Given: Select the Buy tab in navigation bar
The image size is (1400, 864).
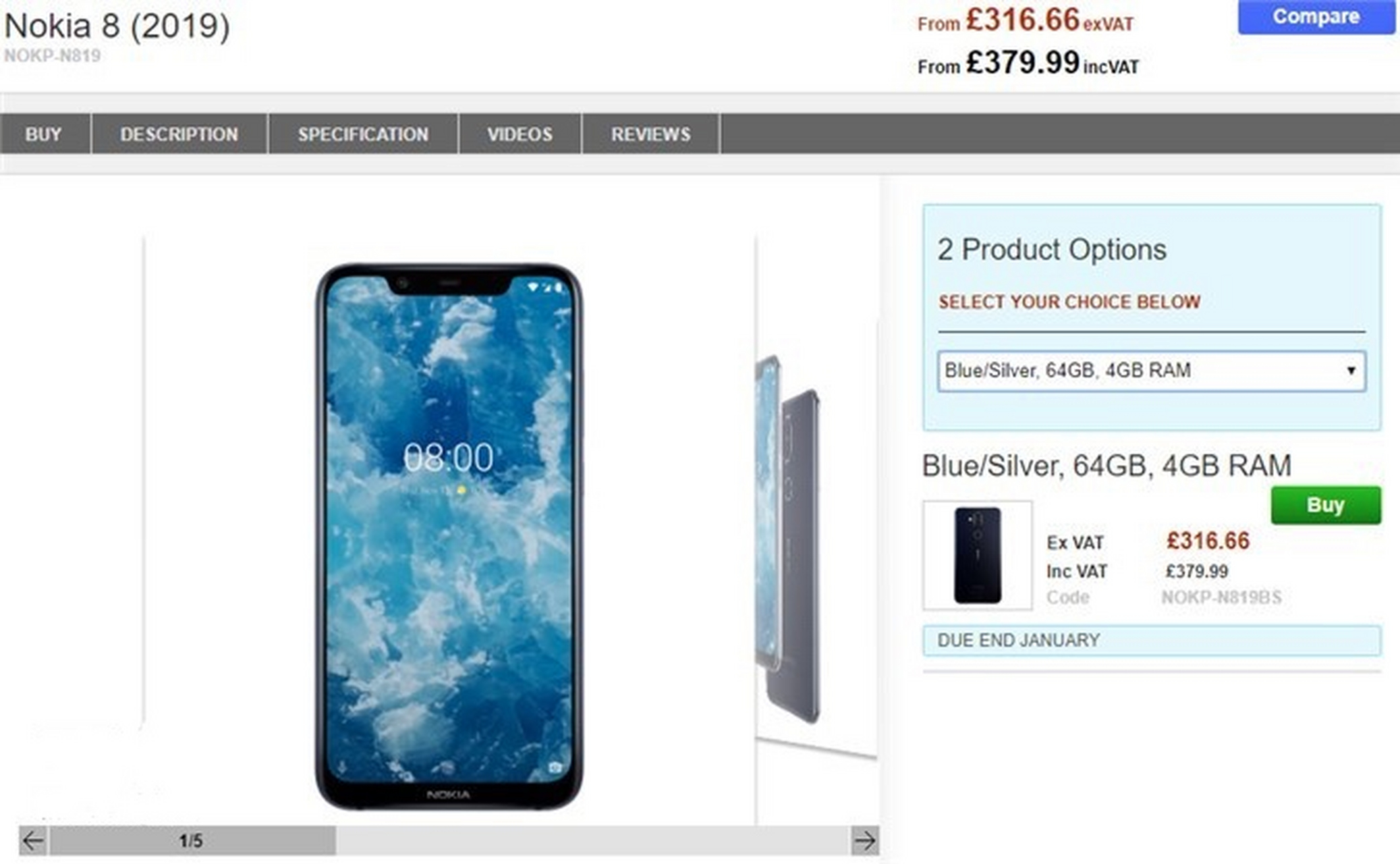Looking at the screenshot, I should click(x=44, y=134).
